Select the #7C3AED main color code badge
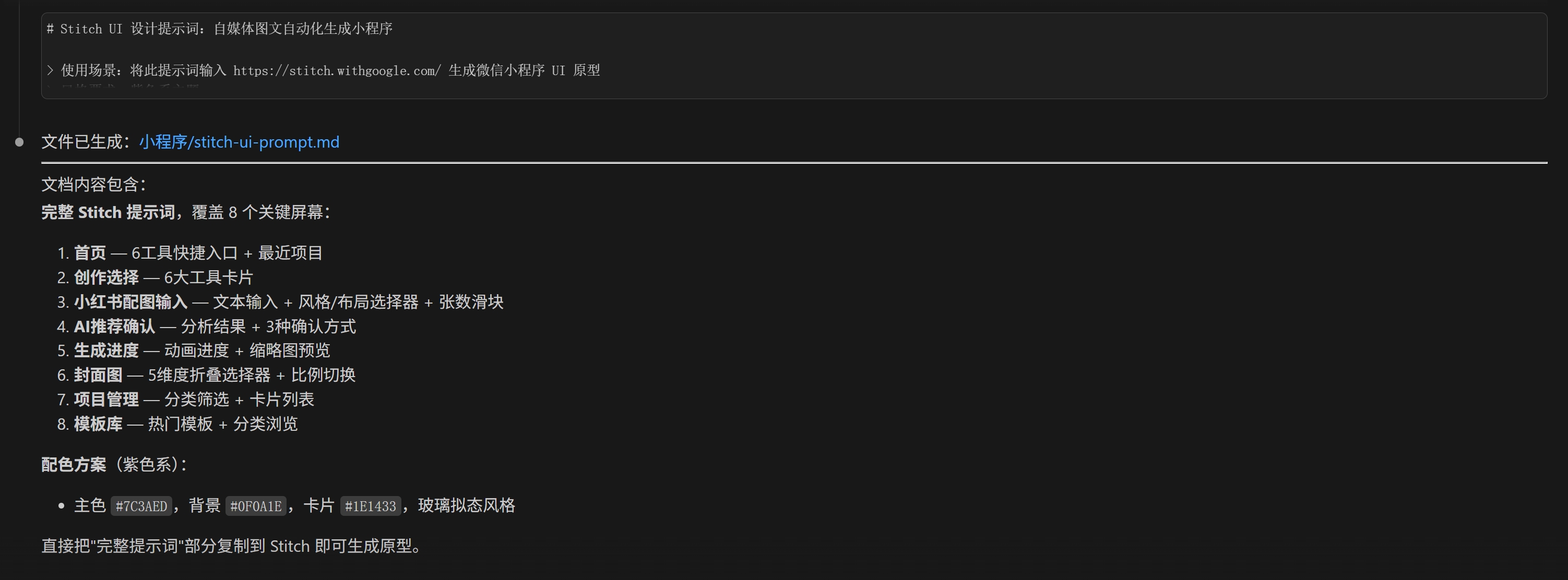 coord(141,506)
